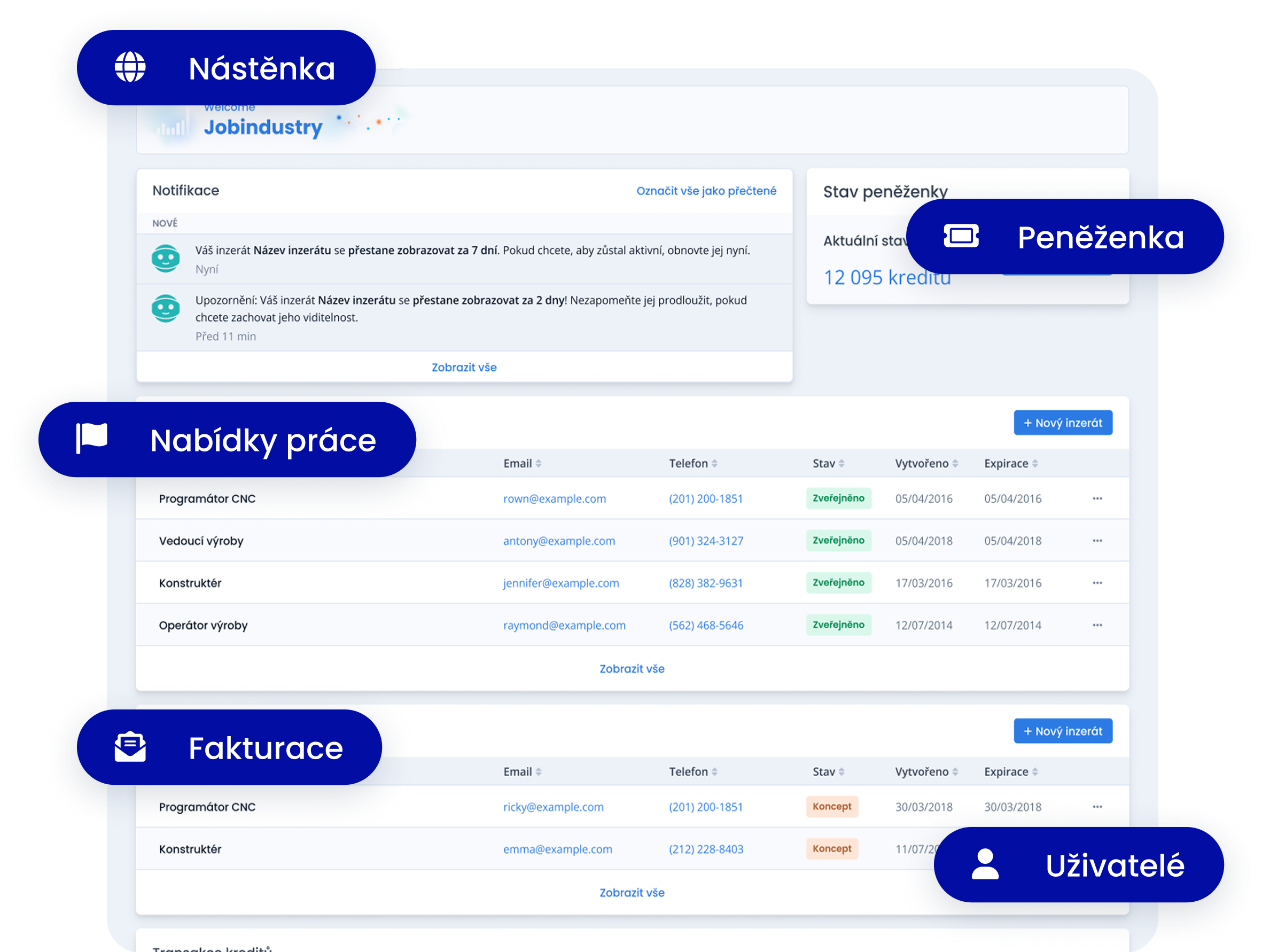Open three-dot menu for Vedoucí výroby row
The height and width of the screenshot is (952, 1262).
[x=1096, y=541]
